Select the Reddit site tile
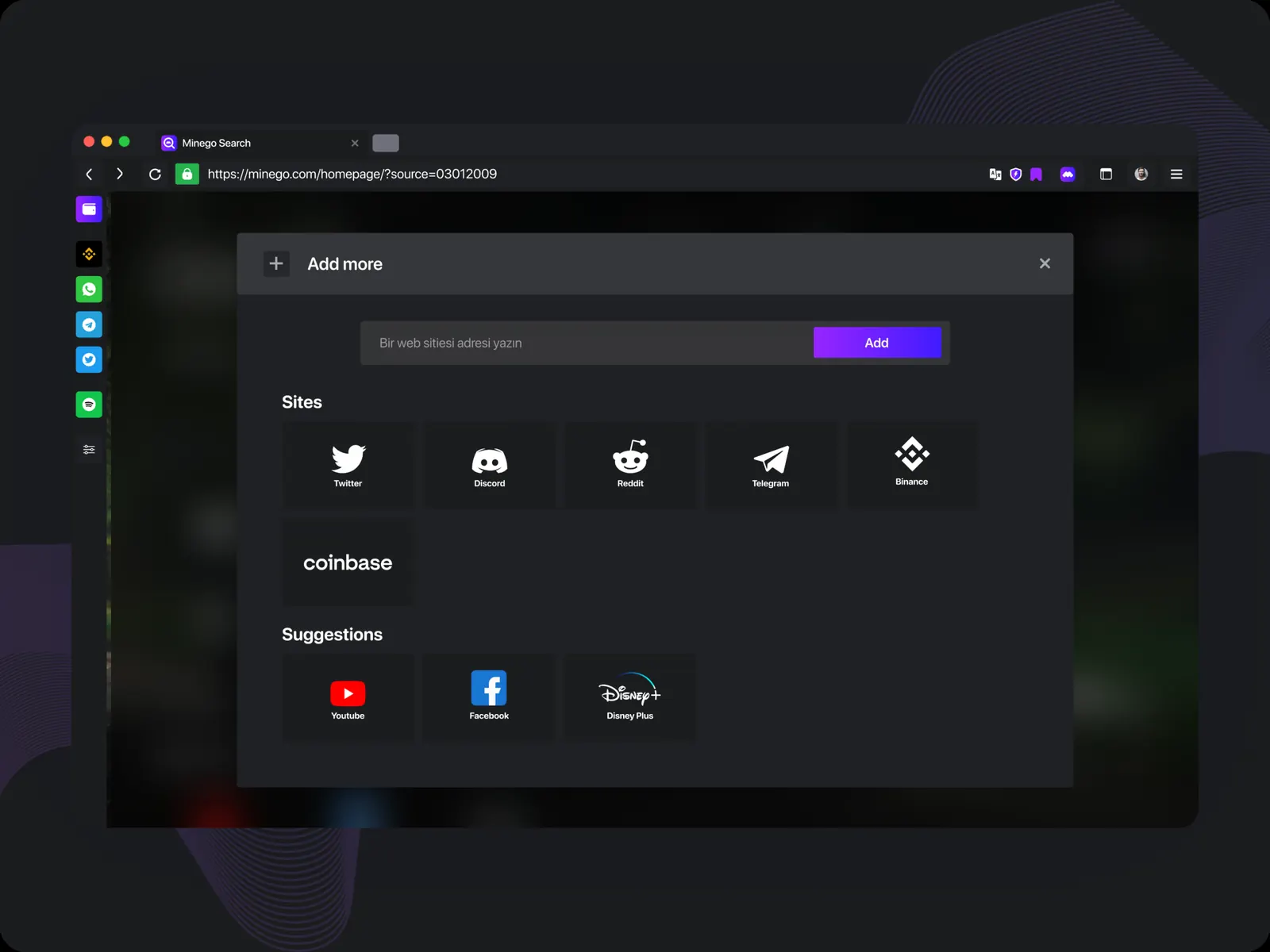This screenshot has height=952, width=1270. tap(630, 465)
